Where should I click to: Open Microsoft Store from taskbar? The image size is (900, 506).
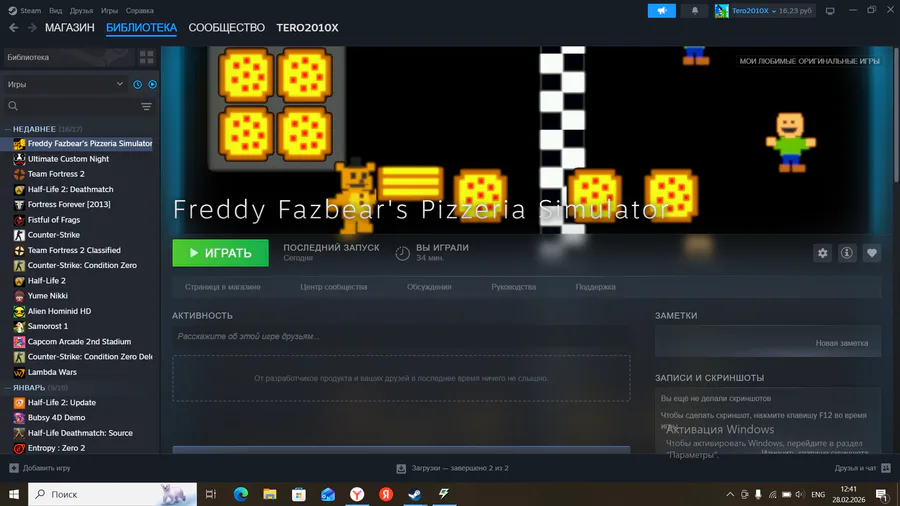(x=298, y=494)
